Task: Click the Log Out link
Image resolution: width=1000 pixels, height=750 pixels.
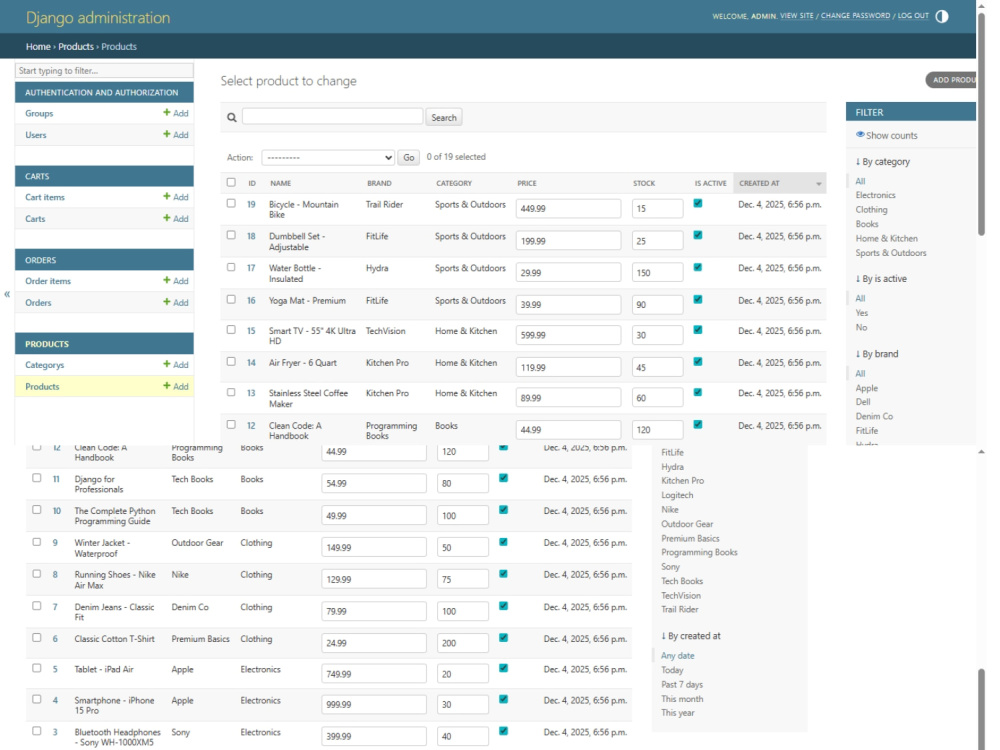Action: coord(913,15)
